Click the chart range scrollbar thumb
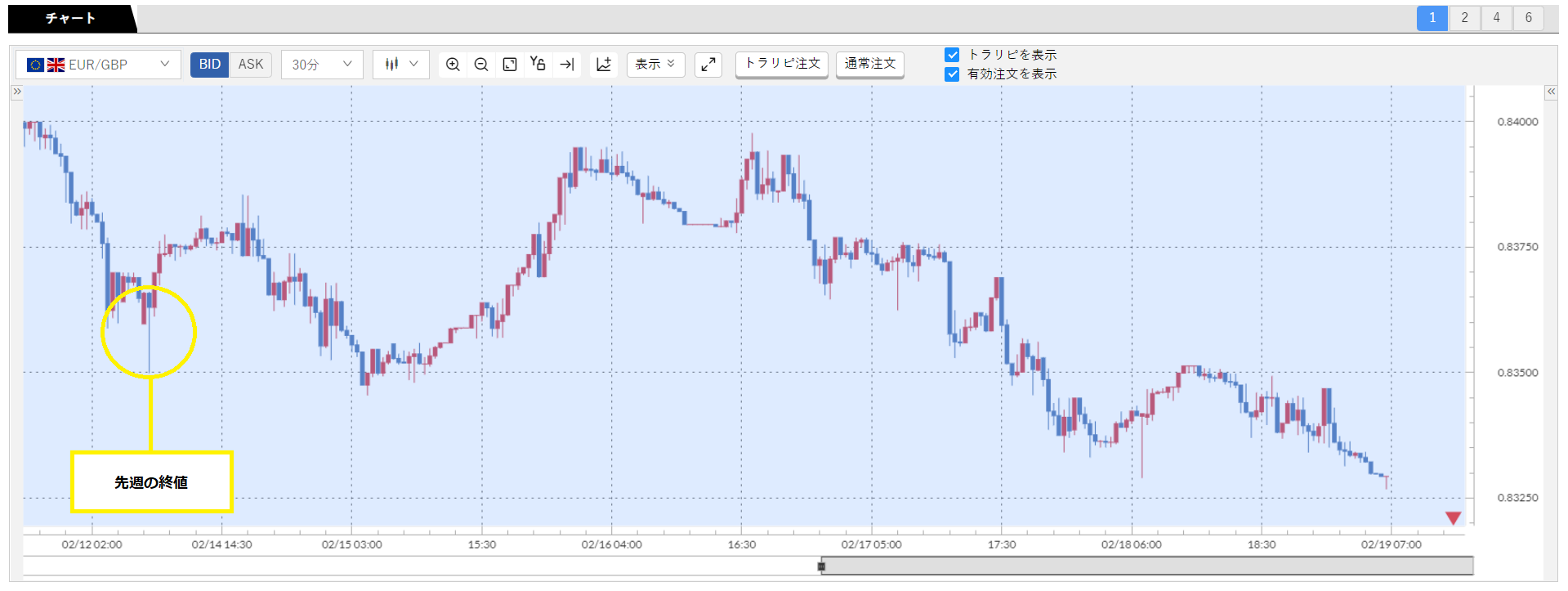Screen dimensions: 1568x591 pyautogui.click(x=1148, y=566)
